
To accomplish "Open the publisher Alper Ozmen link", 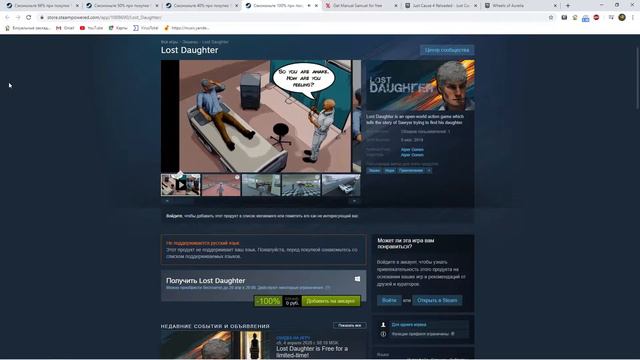I will tap(412, 155).
